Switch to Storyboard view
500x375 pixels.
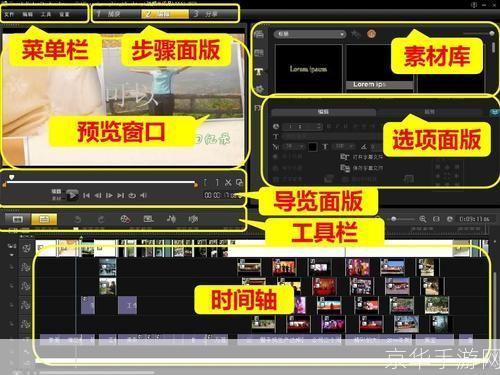tap(18, 219)
